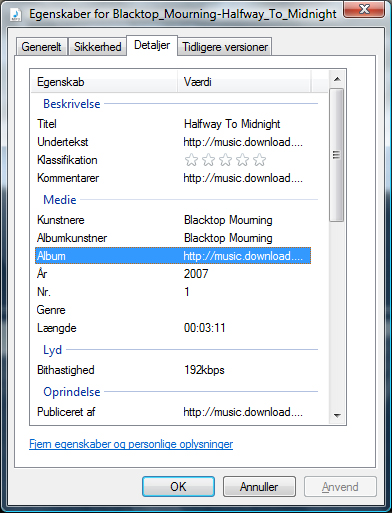Select the Titel property label
The image size is (392, 513).
(47, 124)
